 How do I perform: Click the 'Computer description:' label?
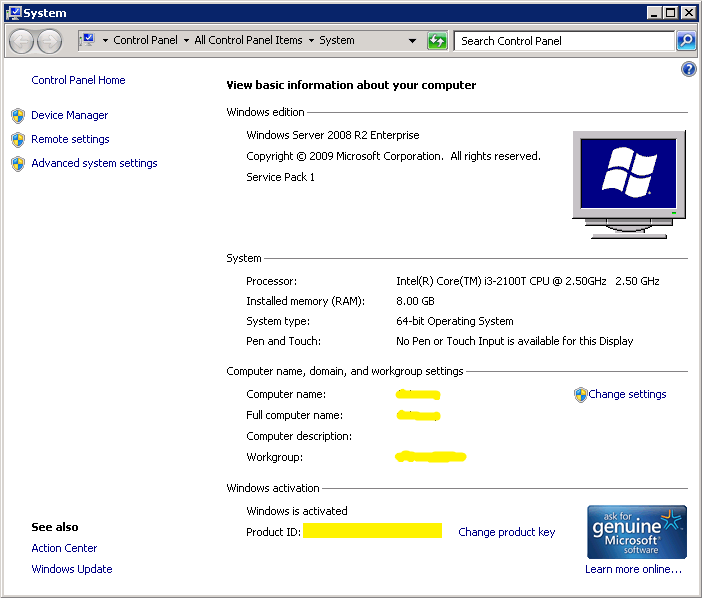tap(299, 436)
